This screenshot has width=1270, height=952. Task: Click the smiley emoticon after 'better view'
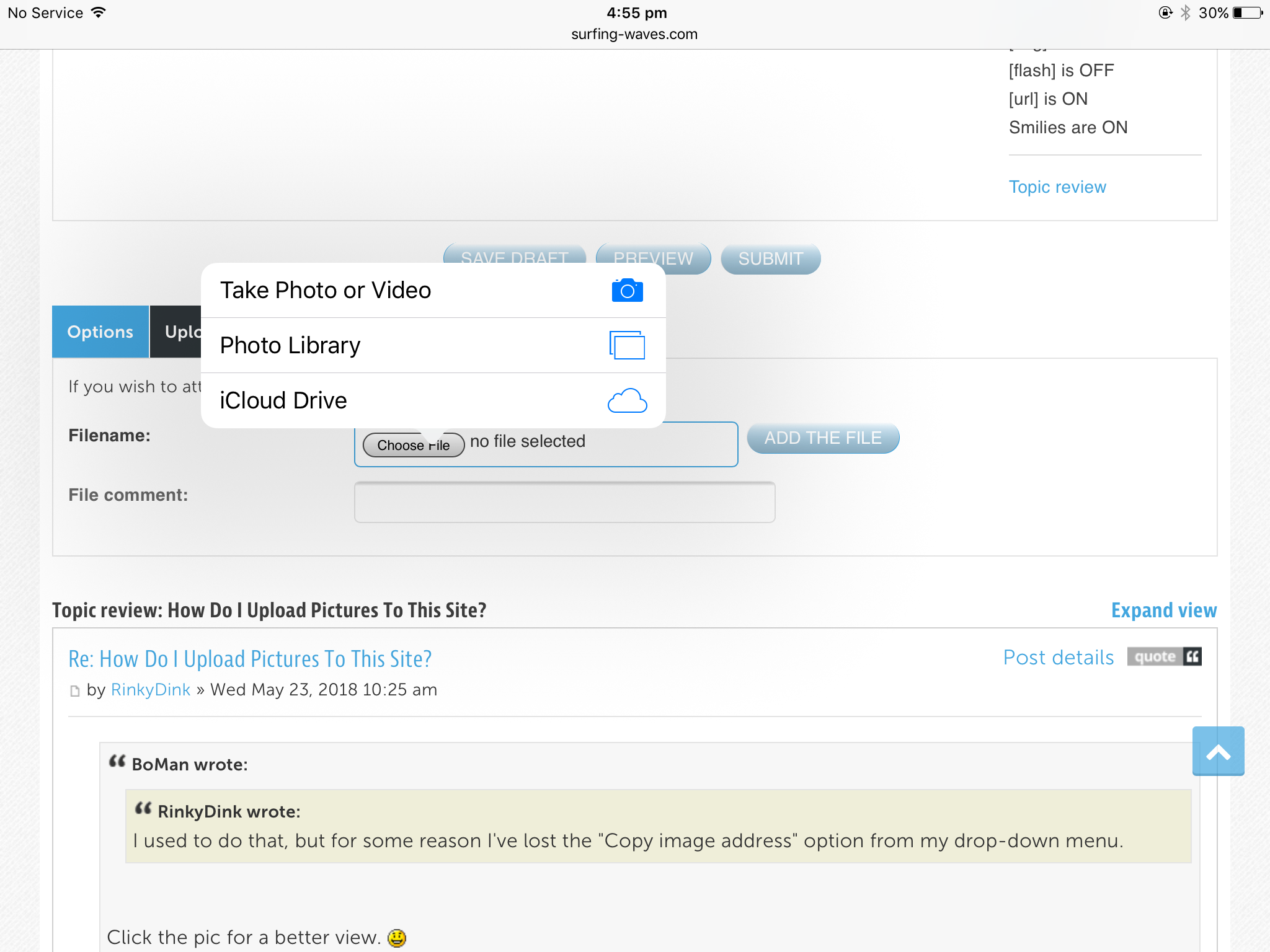397,938
